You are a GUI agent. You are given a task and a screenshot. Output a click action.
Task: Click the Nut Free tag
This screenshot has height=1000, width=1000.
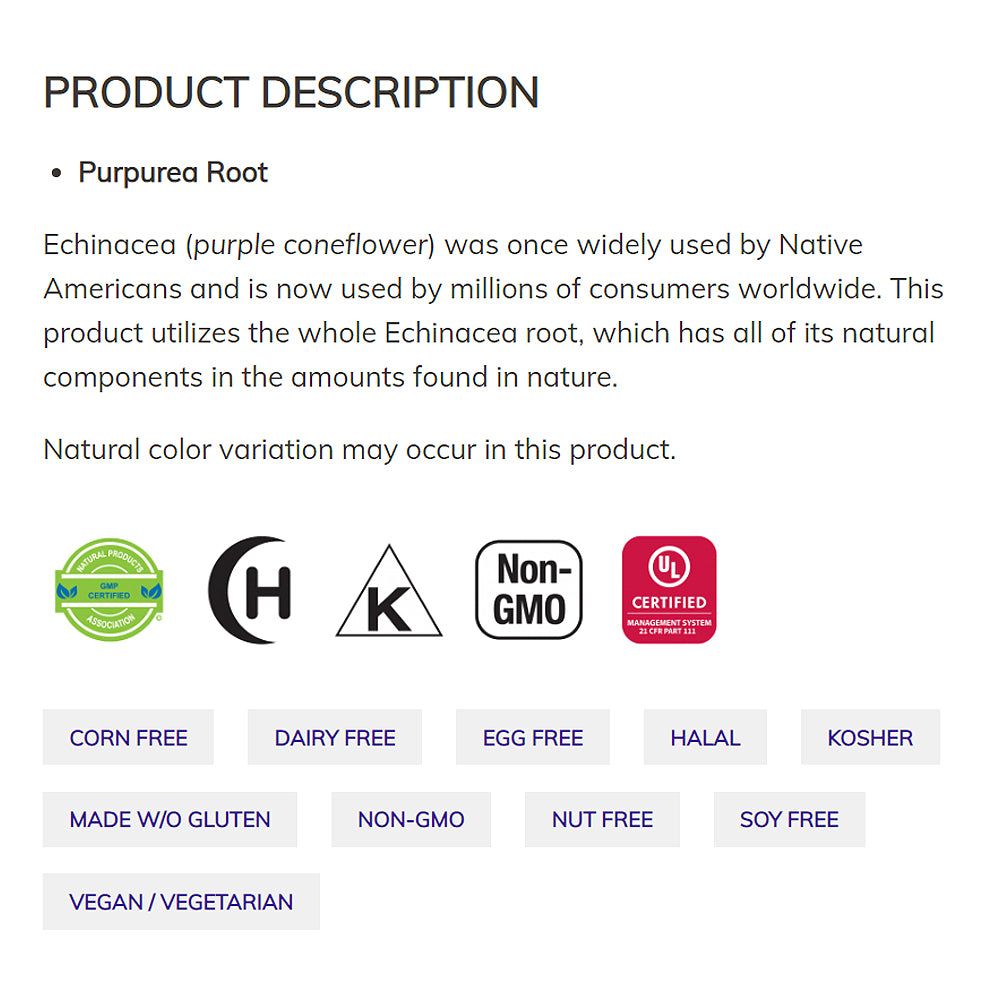[602, 820]
